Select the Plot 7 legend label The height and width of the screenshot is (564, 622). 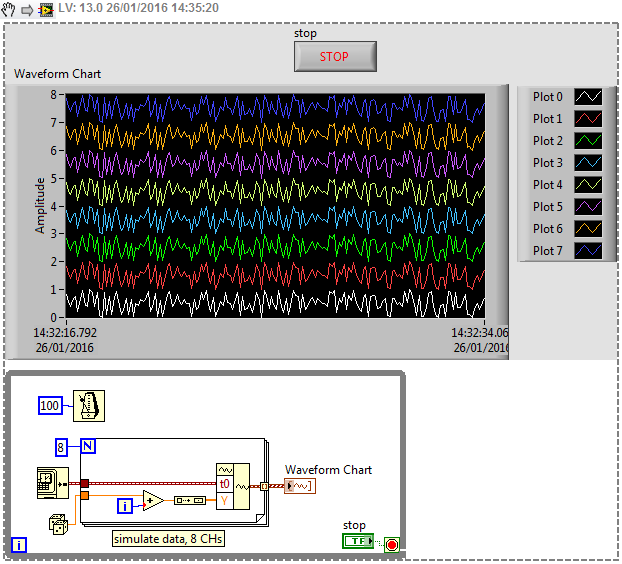547,251
